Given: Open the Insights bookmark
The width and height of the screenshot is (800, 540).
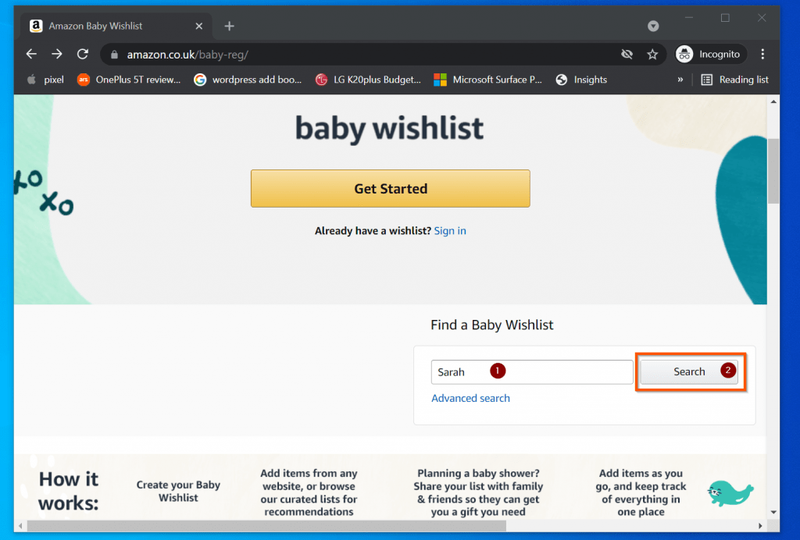Looking at the screenshot, I should tap(582, 80).
